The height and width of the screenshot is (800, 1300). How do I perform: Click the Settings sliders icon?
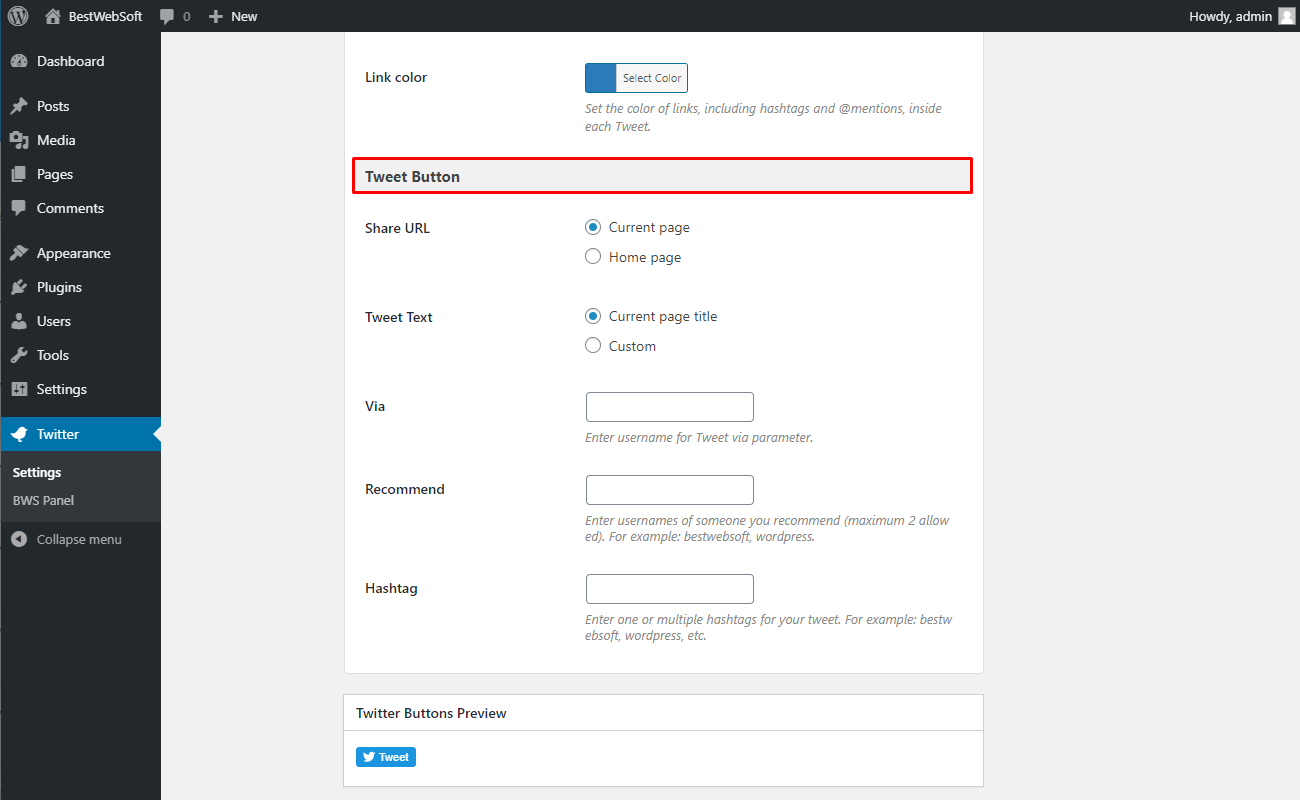point(19,389)
